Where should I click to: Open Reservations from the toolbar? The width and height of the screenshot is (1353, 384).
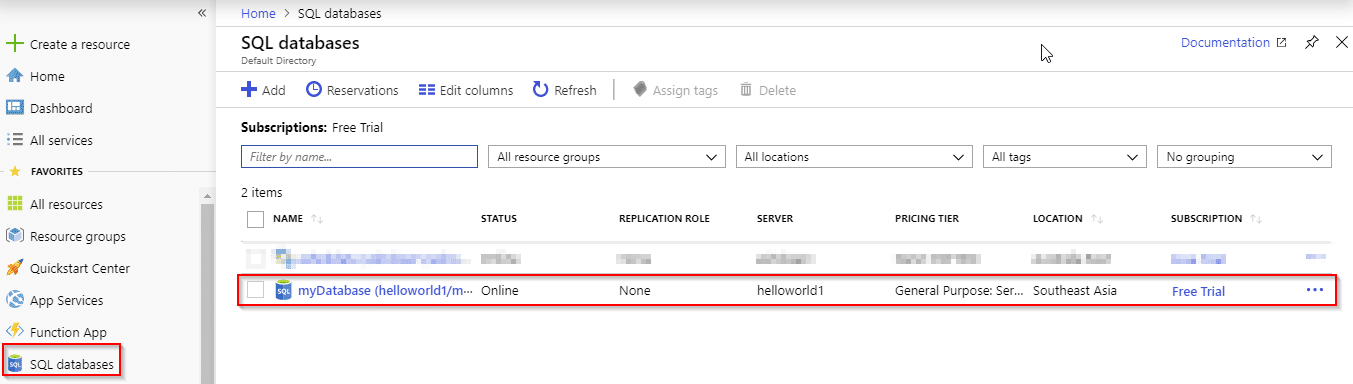tap(352, 90)
